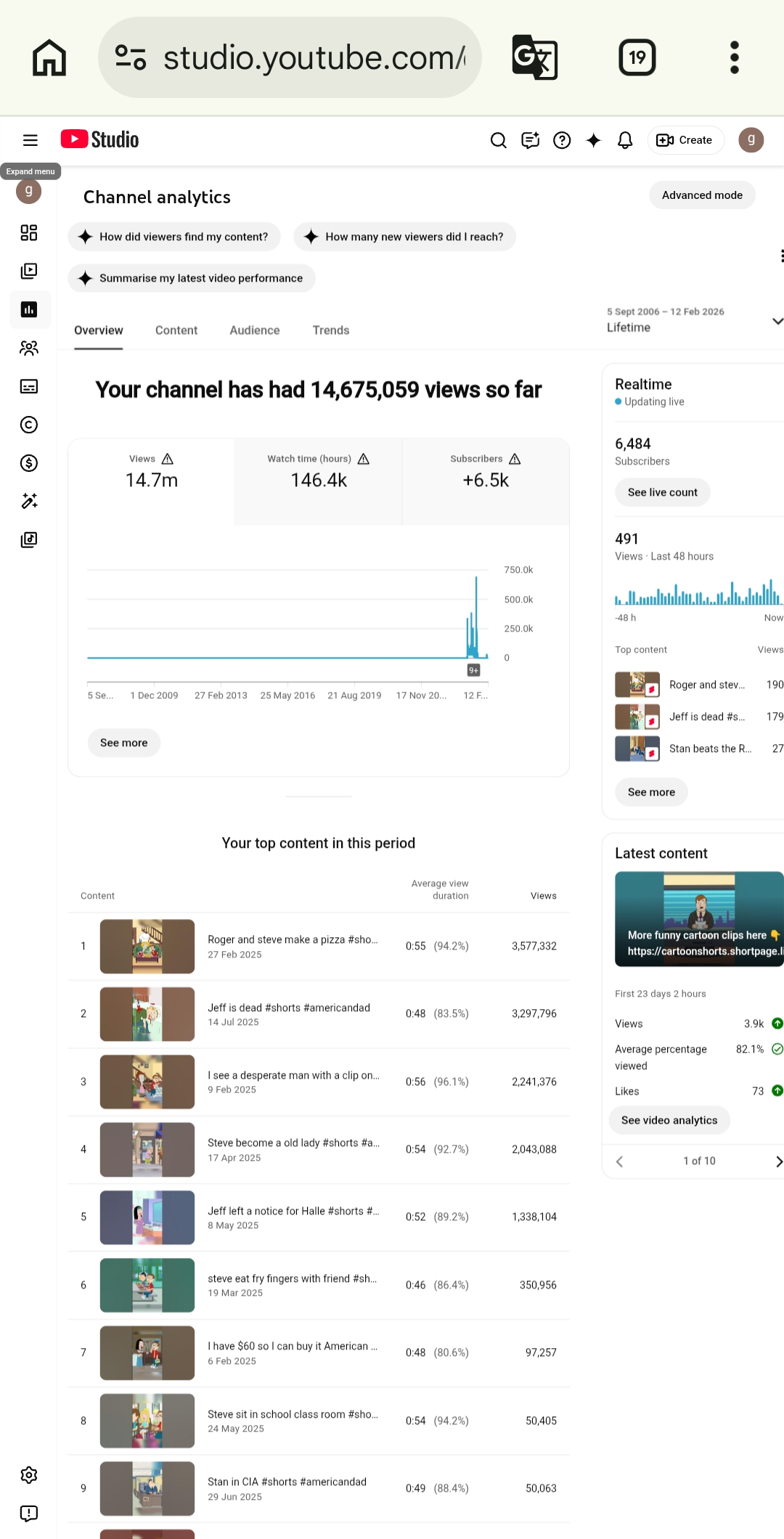Open Subtitles from the sidebar

tap(29, 386)
